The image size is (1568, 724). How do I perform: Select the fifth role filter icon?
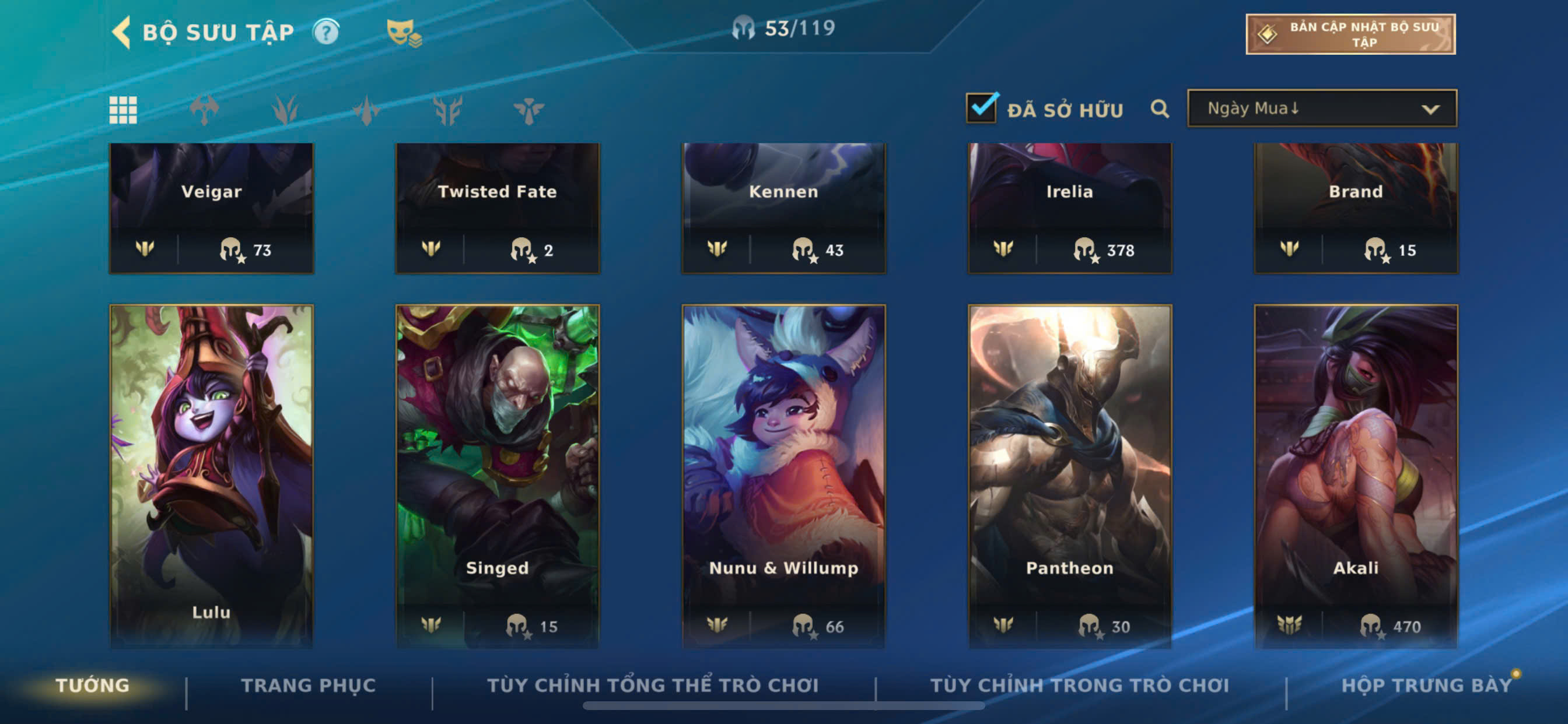(x=528, y=110)
